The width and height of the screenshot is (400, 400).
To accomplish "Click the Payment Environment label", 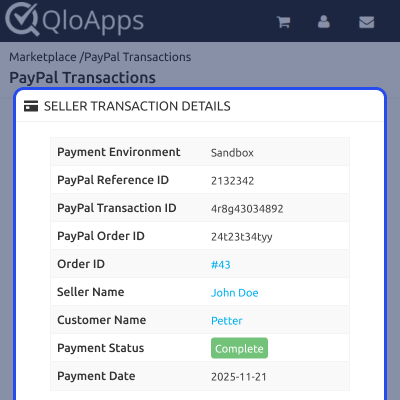I will pos(119,152).
